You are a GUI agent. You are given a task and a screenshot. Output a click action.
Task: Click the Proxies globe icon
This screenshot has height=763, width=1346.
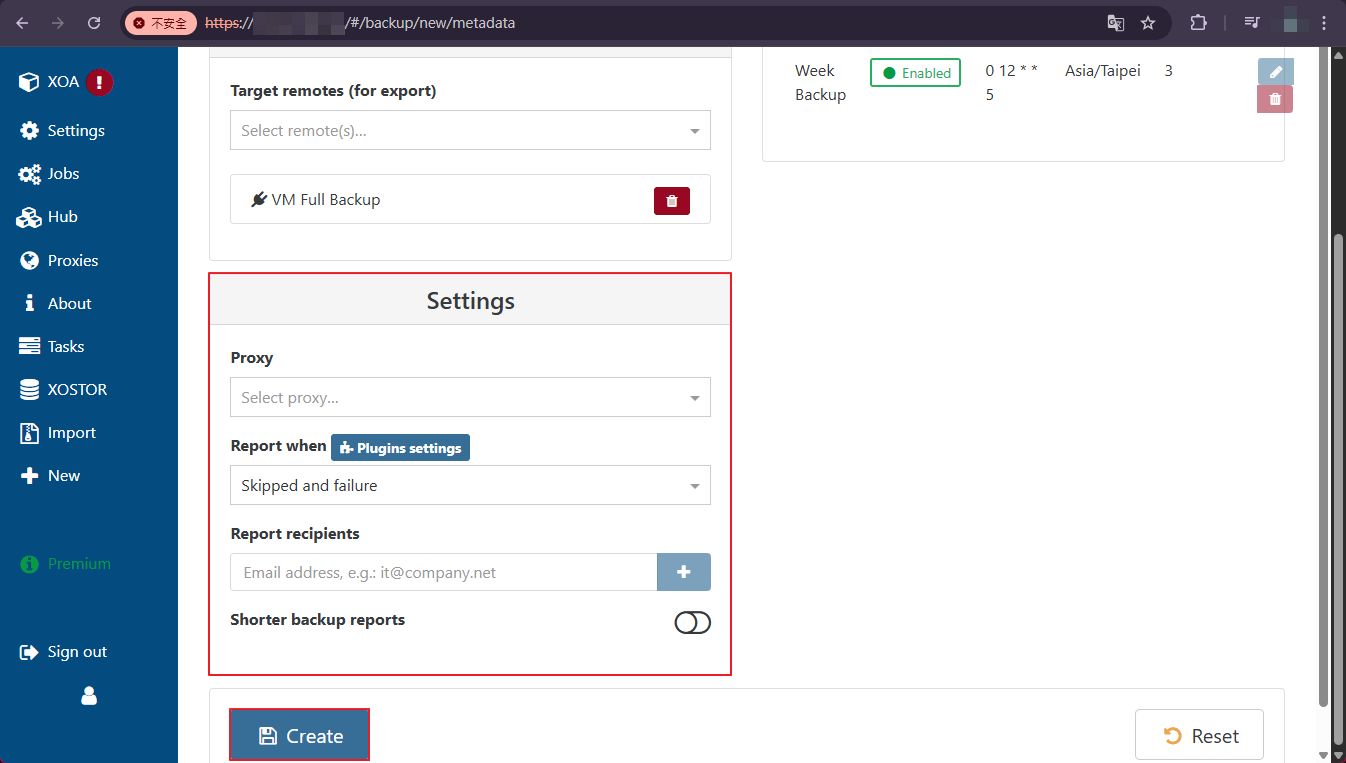click(x=29, y=260)
